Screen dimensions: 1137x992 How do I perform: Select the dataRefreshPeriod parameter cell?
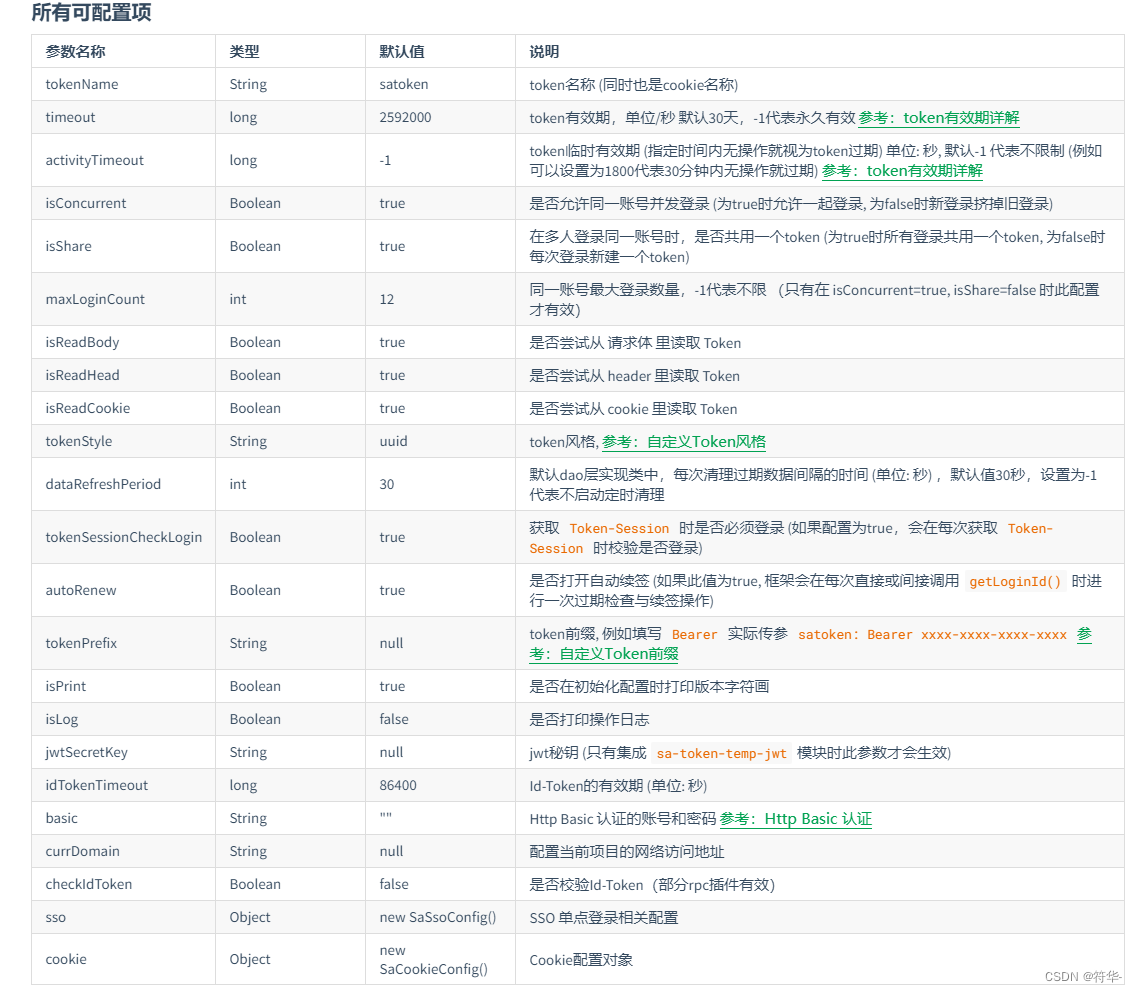123,484
